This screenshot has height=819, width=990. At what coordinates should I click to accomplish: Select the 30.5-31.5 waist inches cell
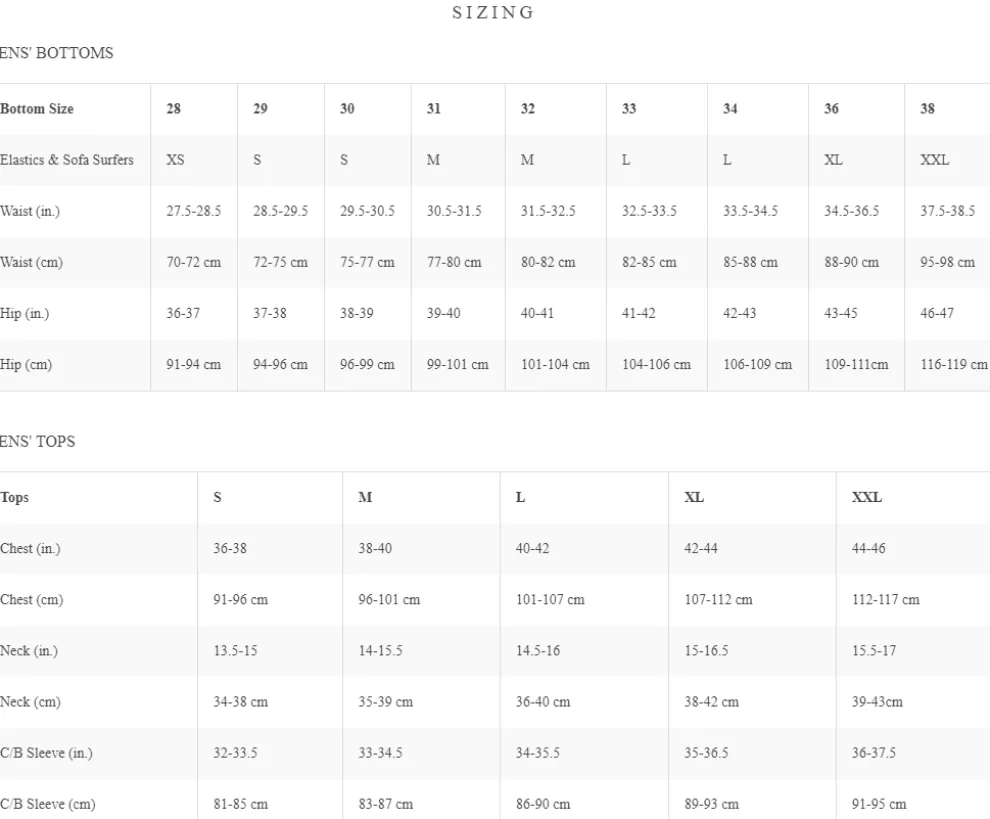coord(454,211)
